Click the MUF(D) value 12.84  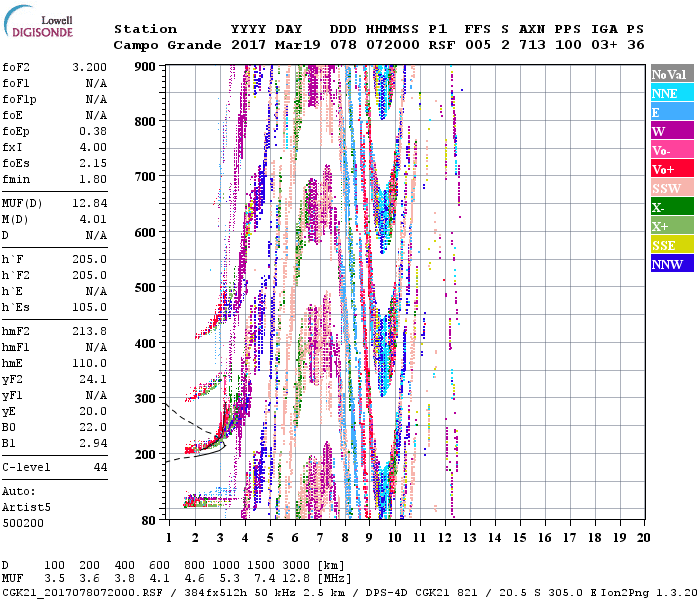[x=89, y=203]
